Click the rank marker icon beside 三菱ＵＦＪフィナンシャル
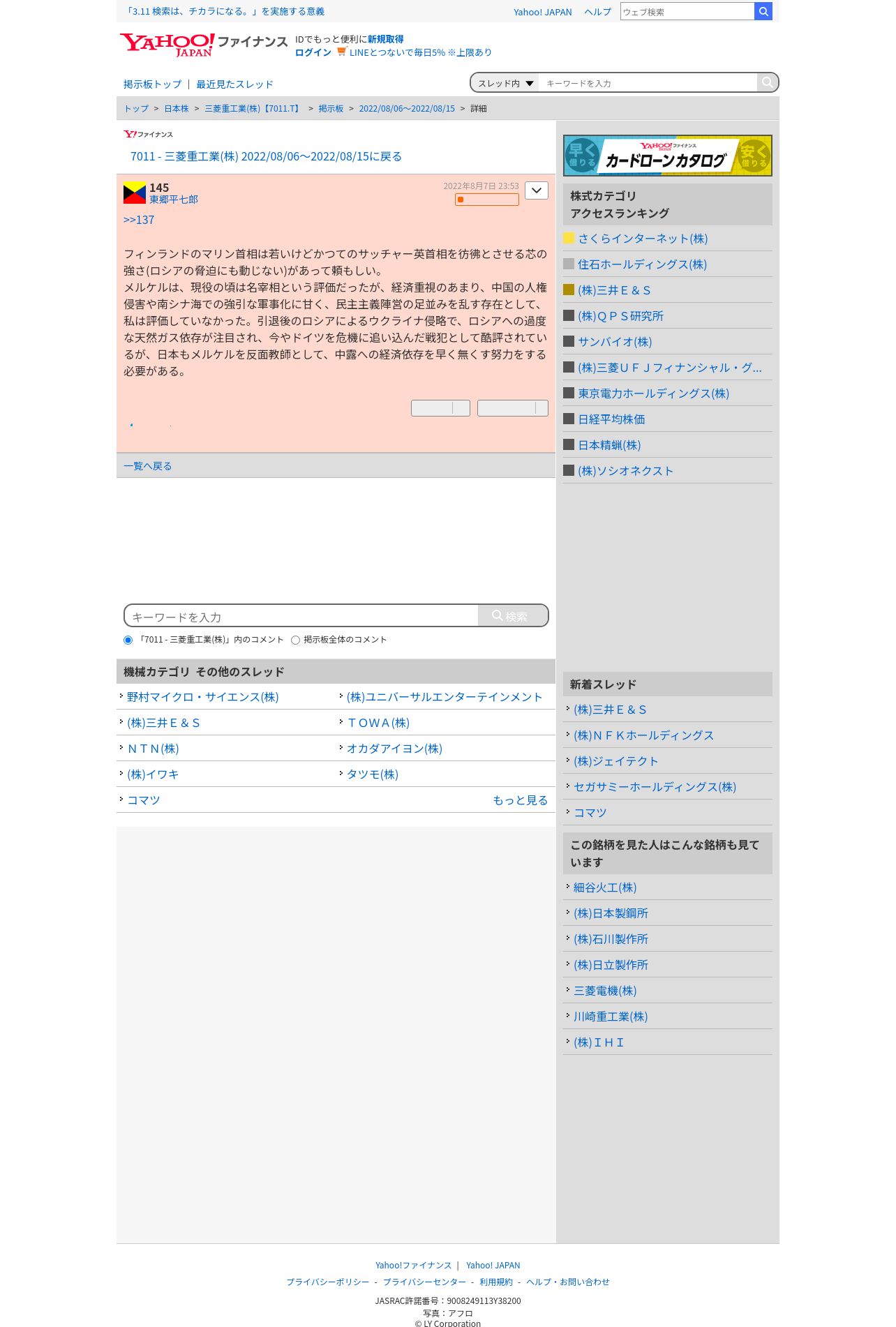This screenshot has width=896, height=1327. click(569, 367)
